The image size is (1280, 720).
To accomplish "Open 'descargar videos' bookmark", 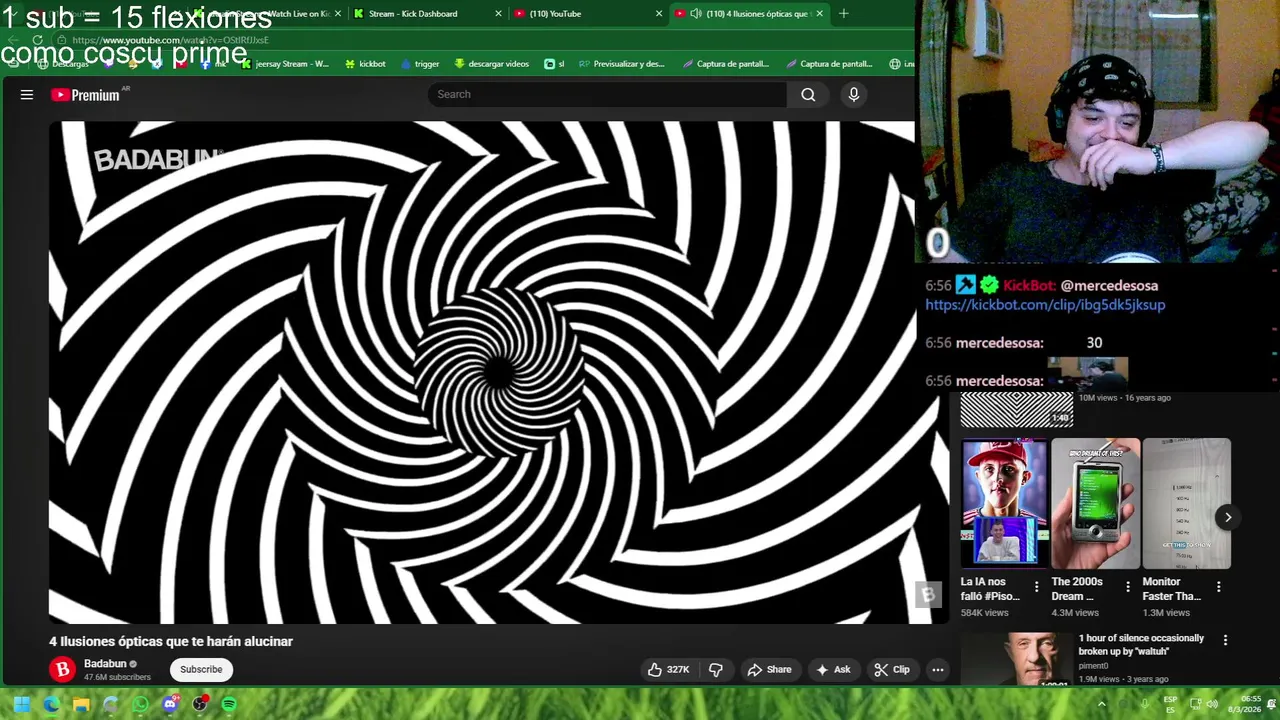I will point(491,64).
